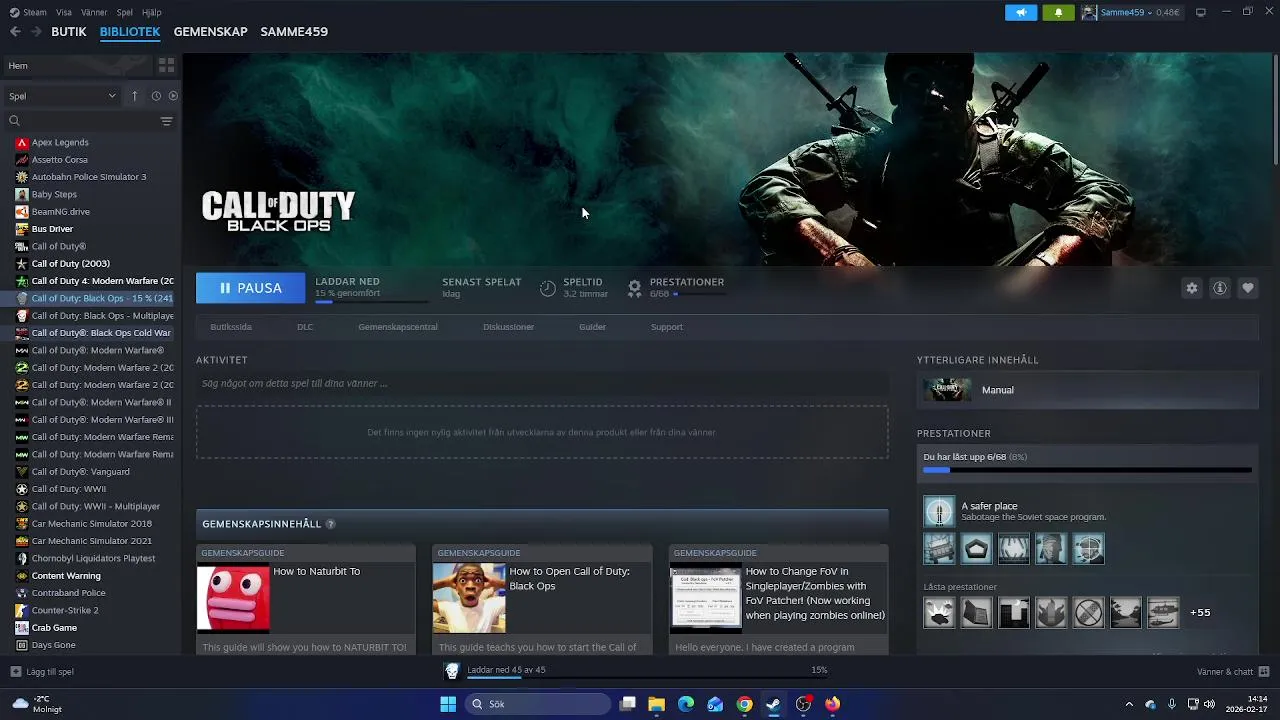Click the Windows taskbar Sök search box
The image size is (1280, 720).
coord(537,704)
